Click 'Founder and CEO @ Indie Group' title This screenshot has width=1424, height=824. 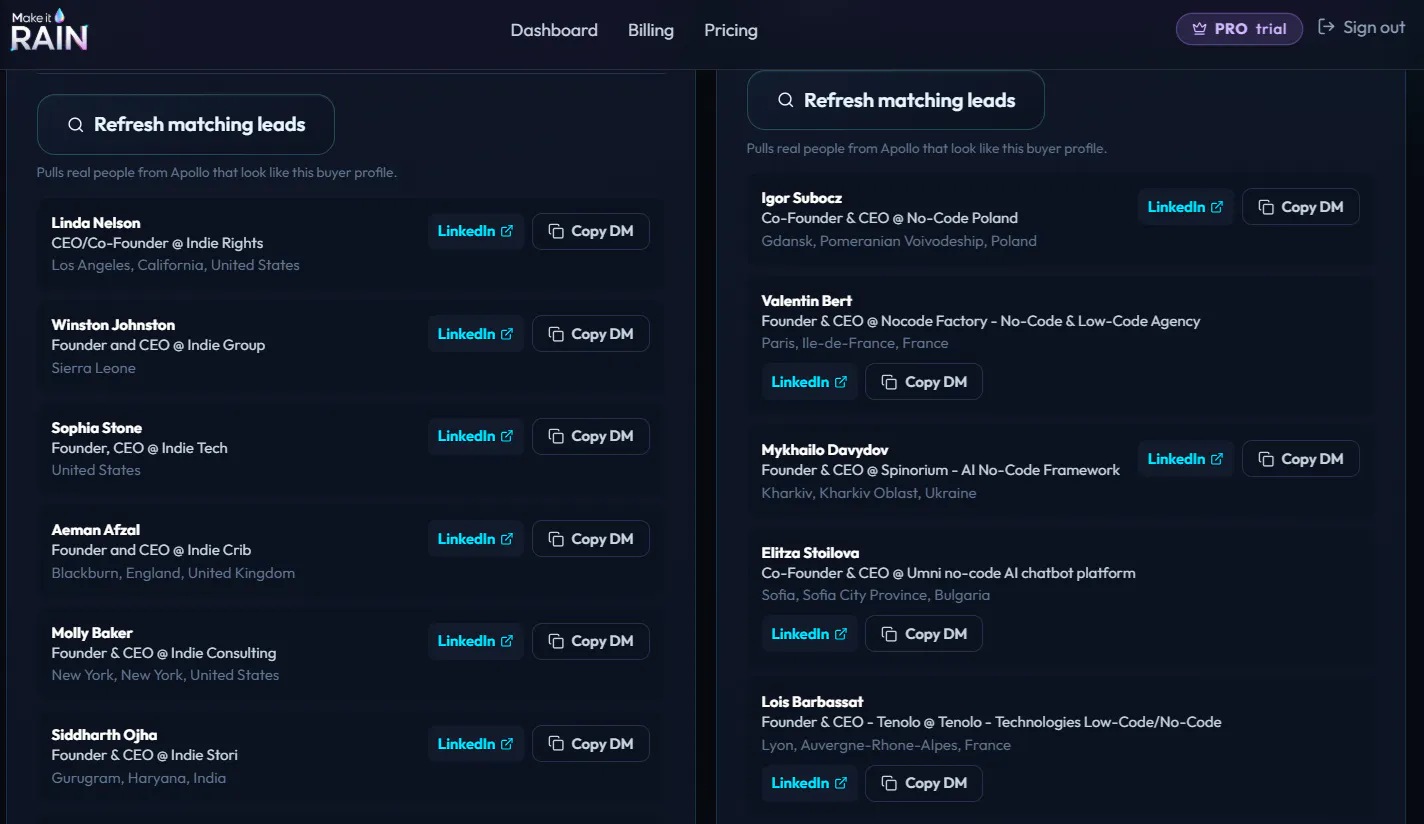(159, 345)
